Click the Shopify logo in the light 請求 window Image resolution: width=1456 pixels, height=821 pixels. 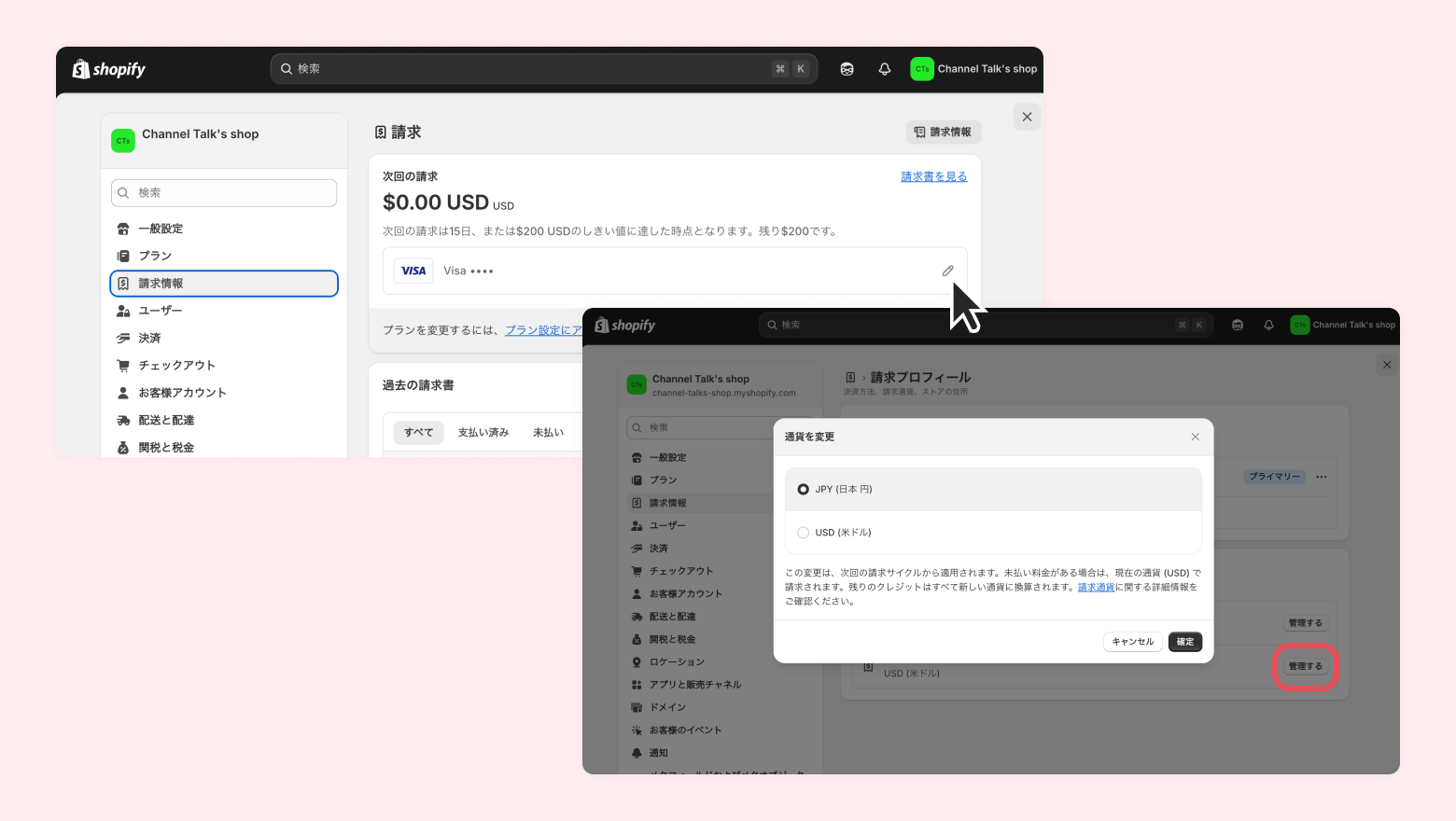(x=109, y=69)
